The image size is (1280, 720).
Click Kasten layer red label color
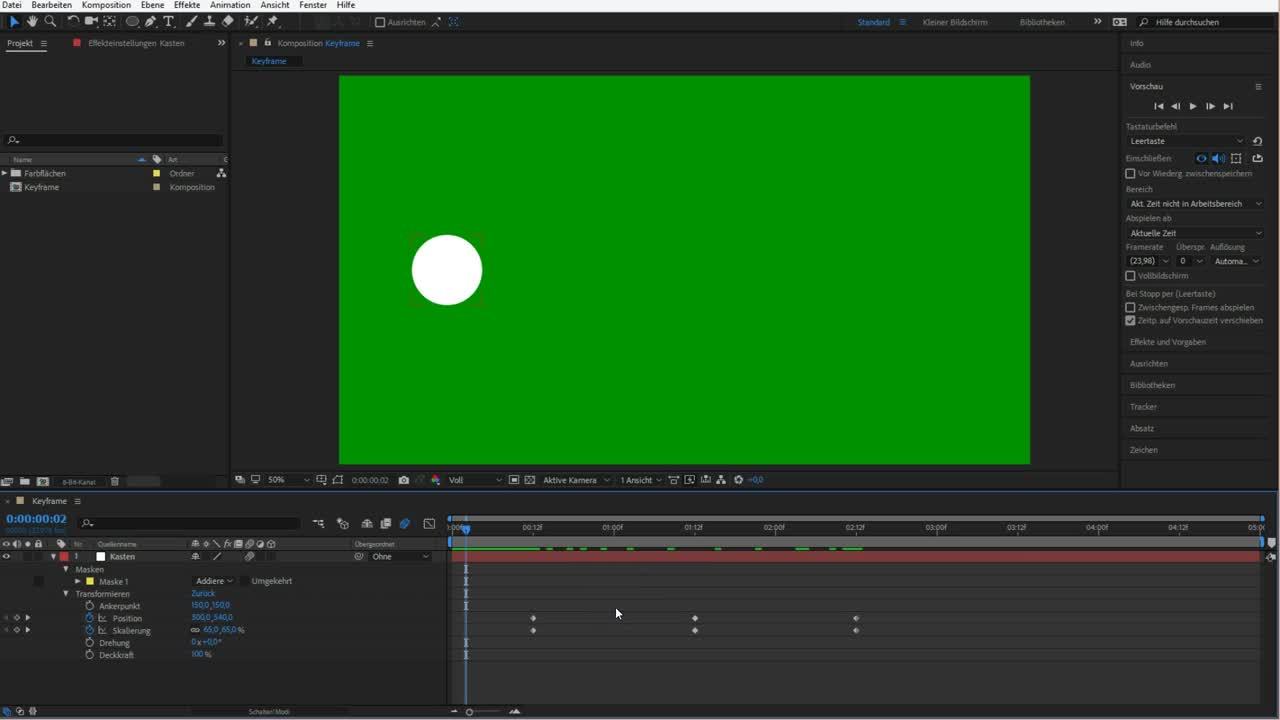(x=64, y=557)
